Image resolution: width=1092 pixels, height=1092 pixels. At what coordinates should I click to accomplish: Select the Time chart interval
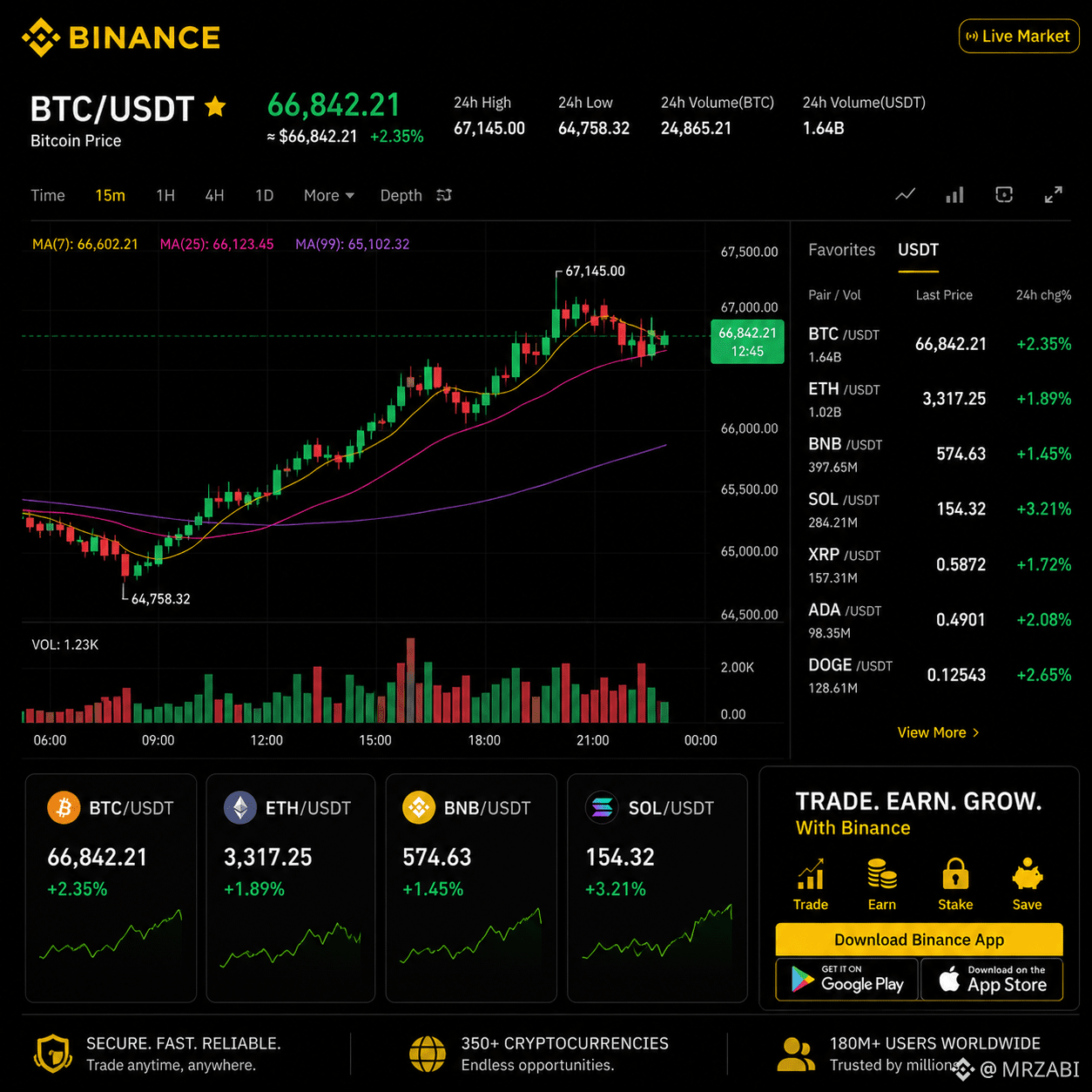tap(48, 196)
